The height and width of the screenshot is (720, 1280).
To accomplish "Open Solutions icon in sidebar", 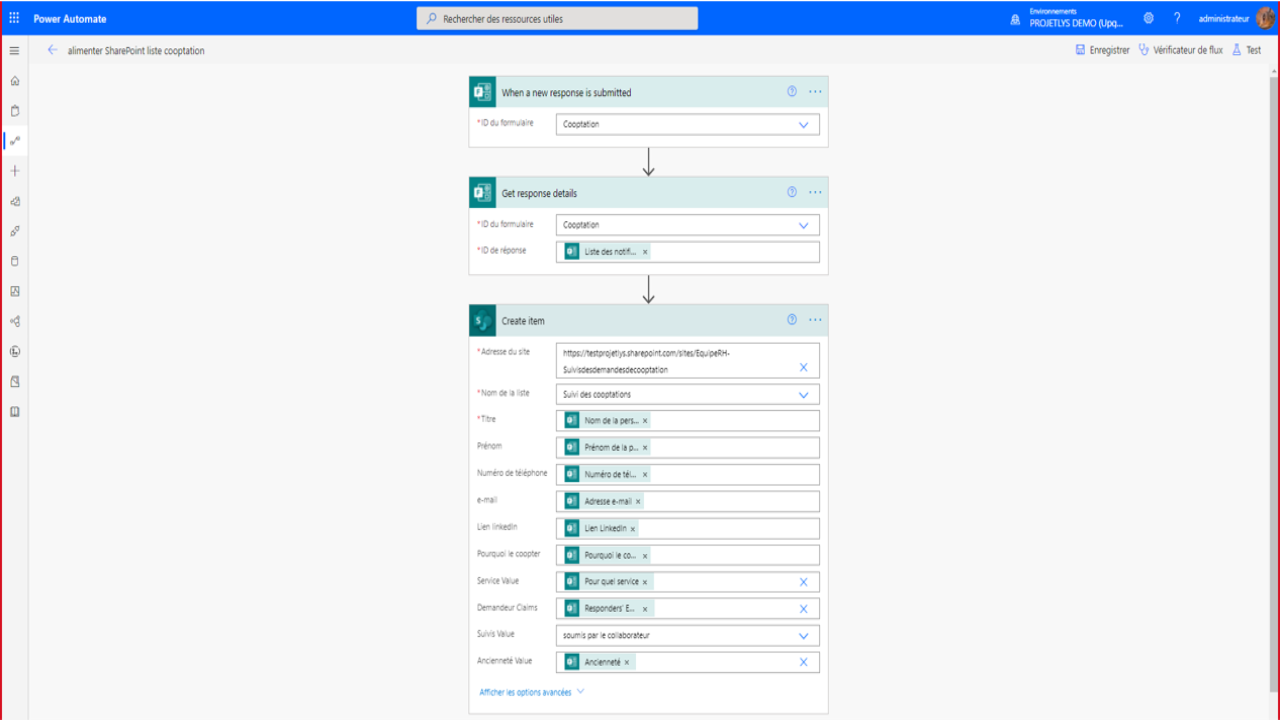I will coord(14,381).
